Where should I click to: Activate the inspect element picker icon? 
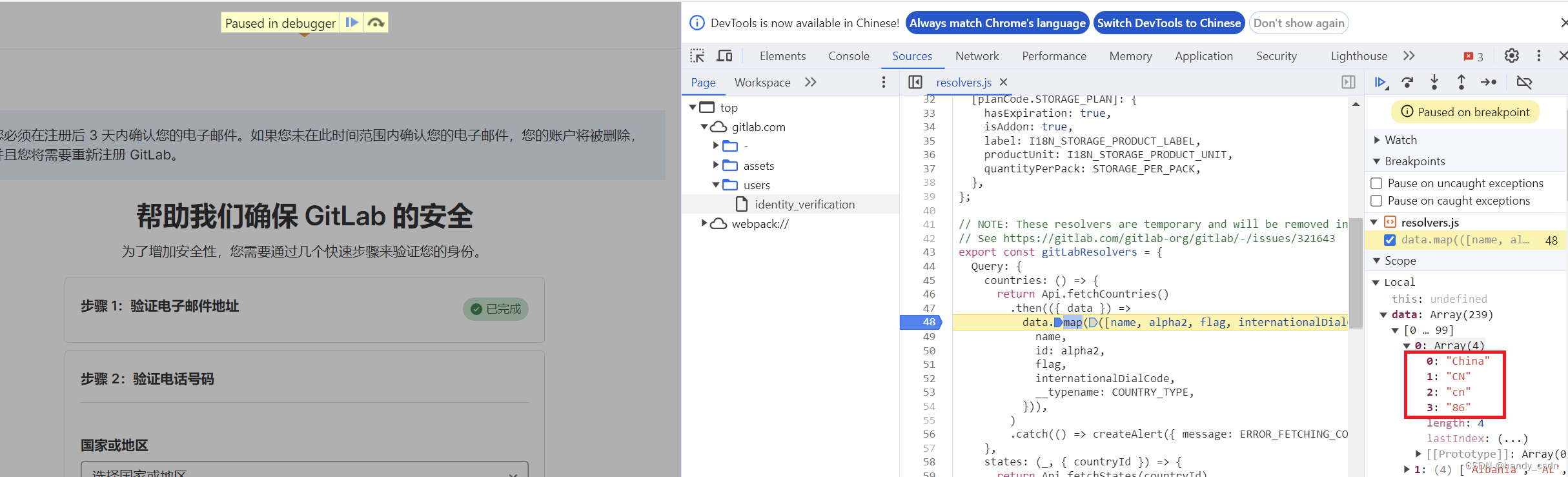pos(697,56)
